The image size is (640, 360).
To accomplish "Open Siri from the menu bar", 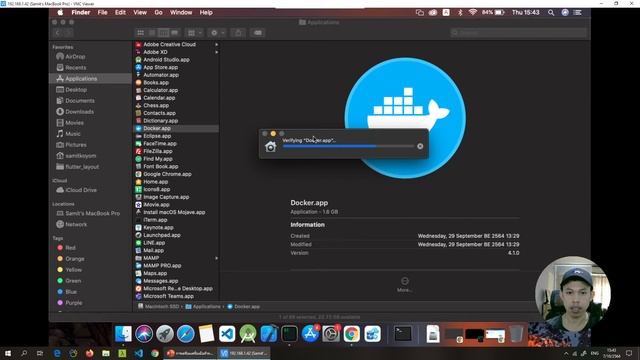I will click(565, 13).
